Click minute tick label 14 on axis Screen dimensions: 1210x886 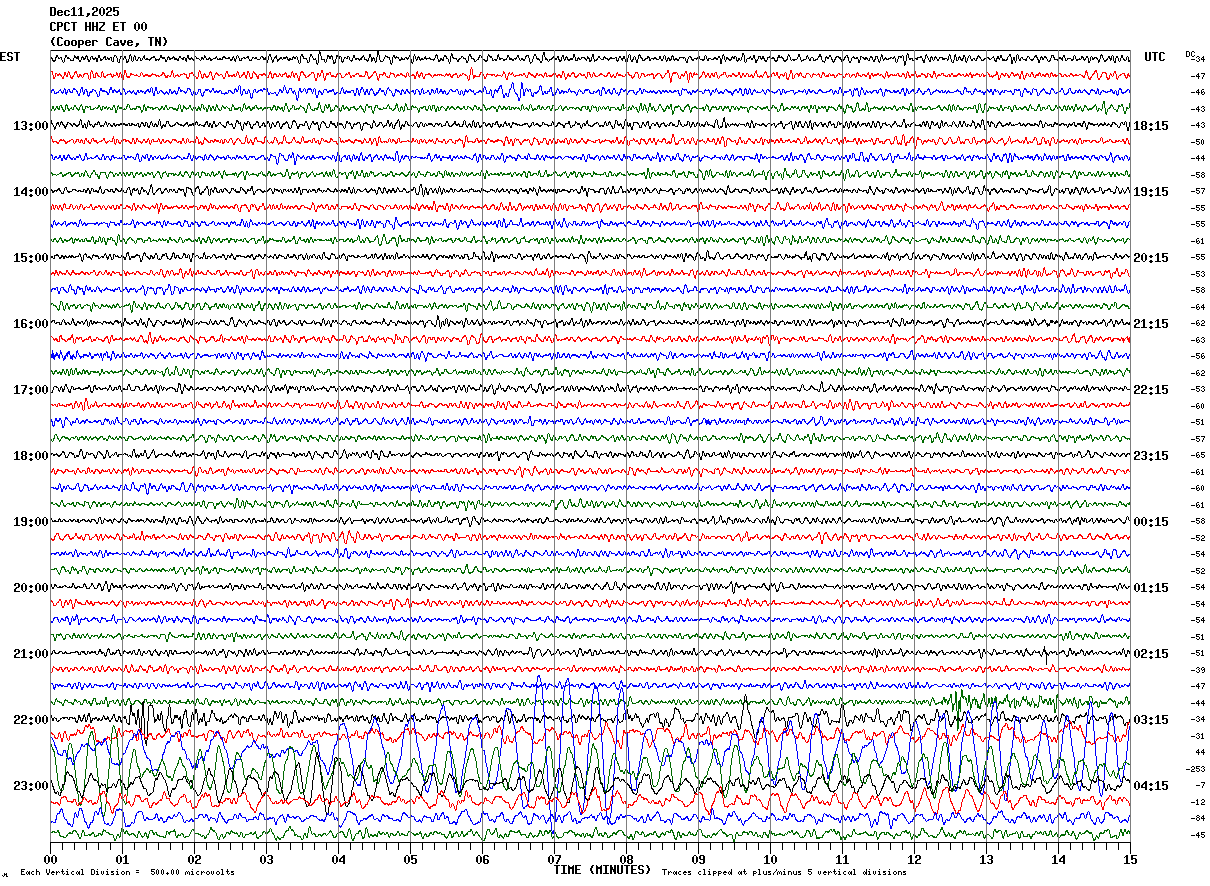click(x=1058, y=859)
